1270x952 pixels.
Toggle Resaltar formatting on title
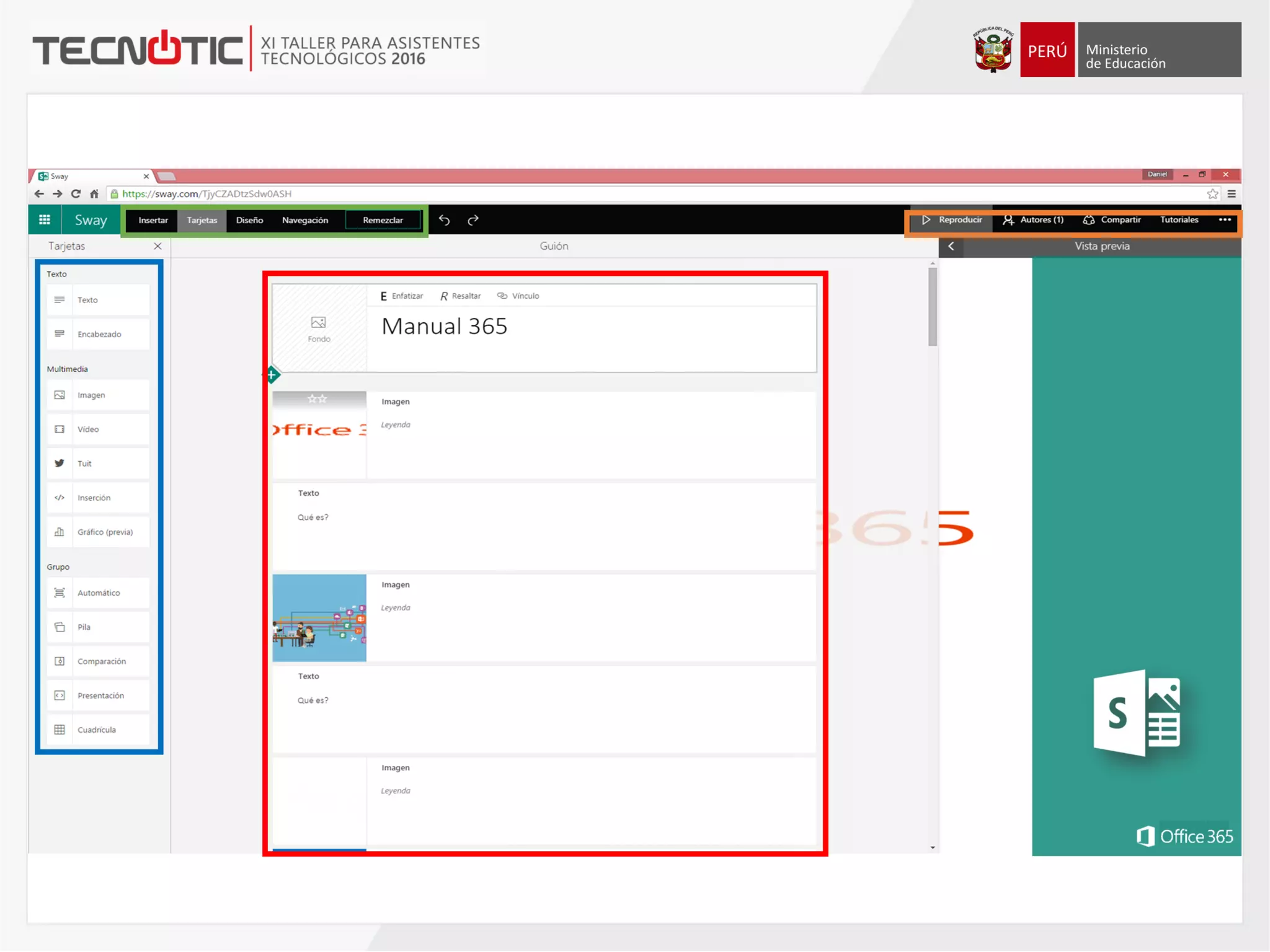click(x=461, y=296)
